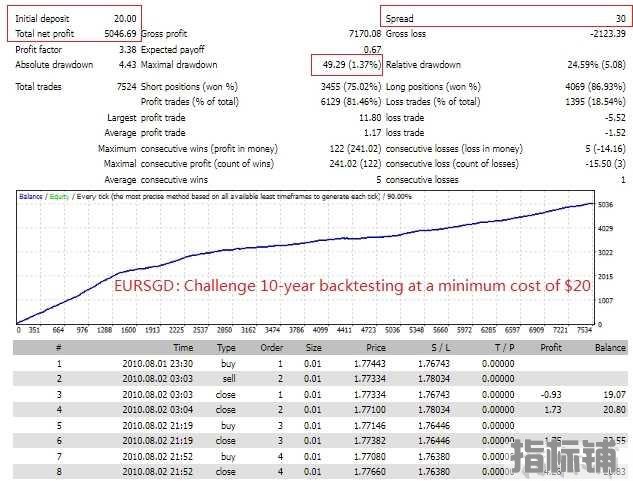Select the Total trades value 7524
This screenshot has height=481, width=633.
tap(126, 87)
